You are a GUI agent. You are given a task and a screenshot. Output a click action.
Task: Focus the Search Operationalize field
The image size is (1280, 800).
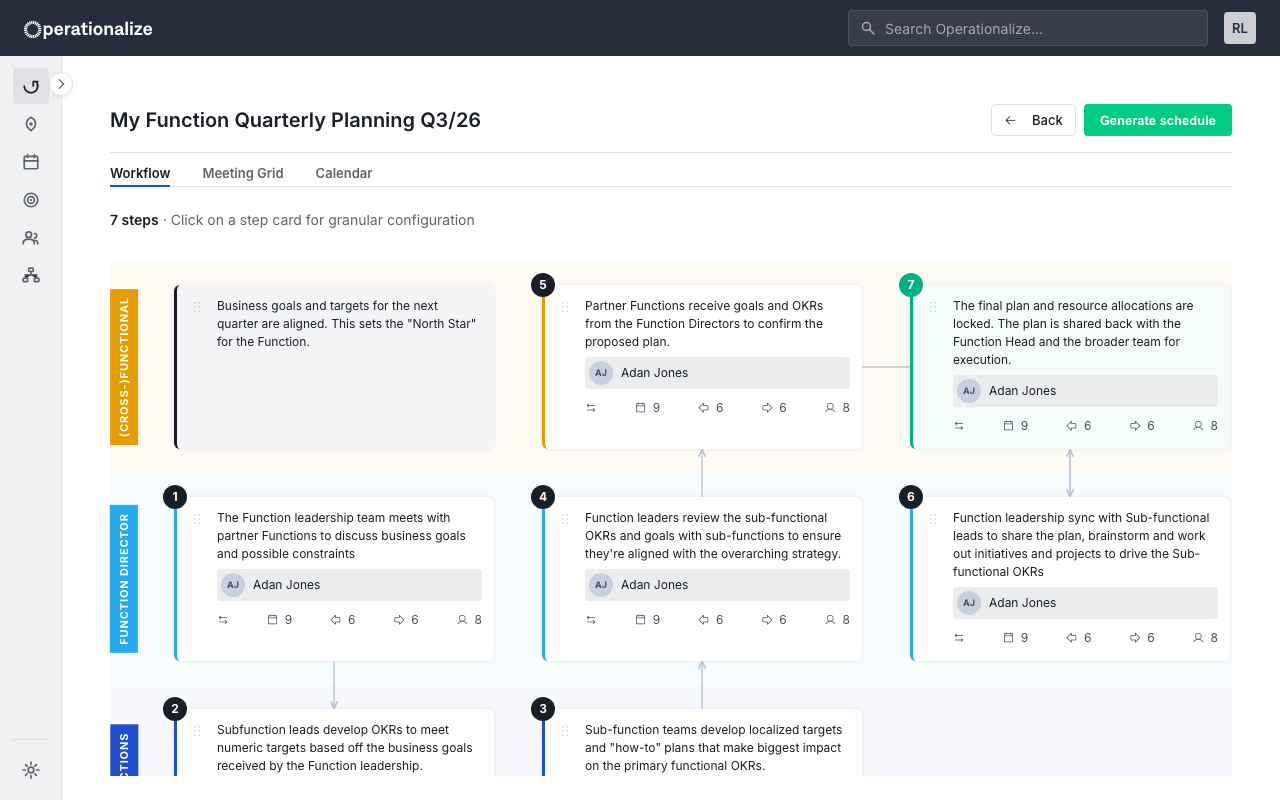click(x=1028, y=28)
